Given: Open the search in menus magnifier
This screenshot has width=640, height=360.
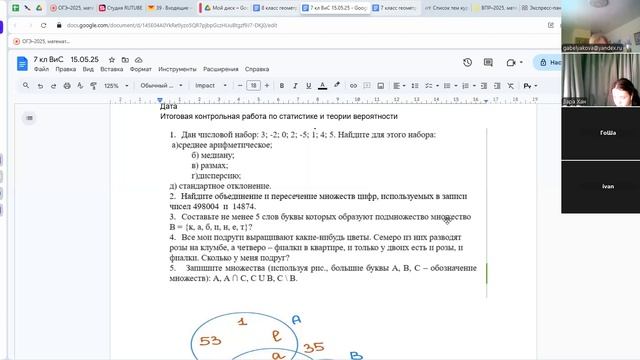Looking at the screenshot, I should click(x=26, y=86).
